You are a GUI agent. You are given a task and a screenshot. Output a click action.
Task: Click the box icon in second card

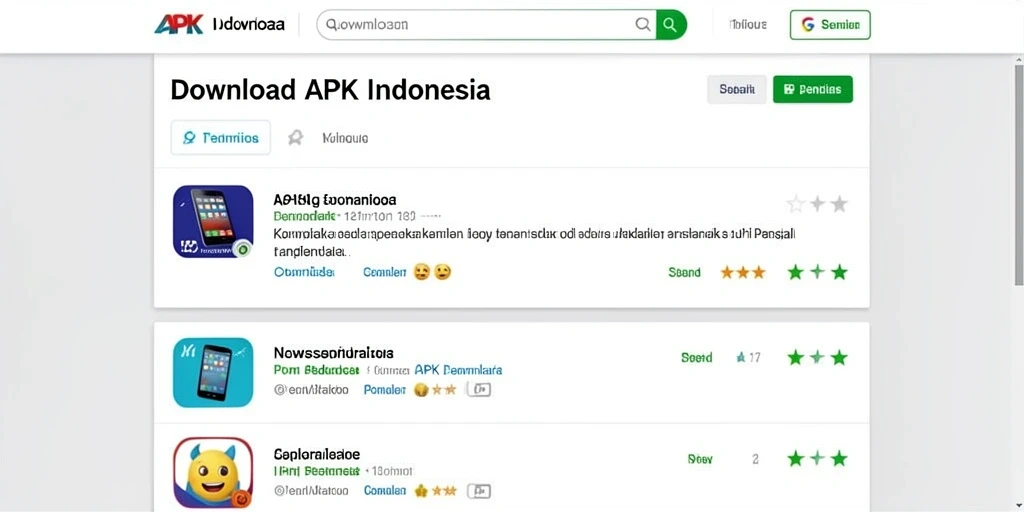coord(479,390)
